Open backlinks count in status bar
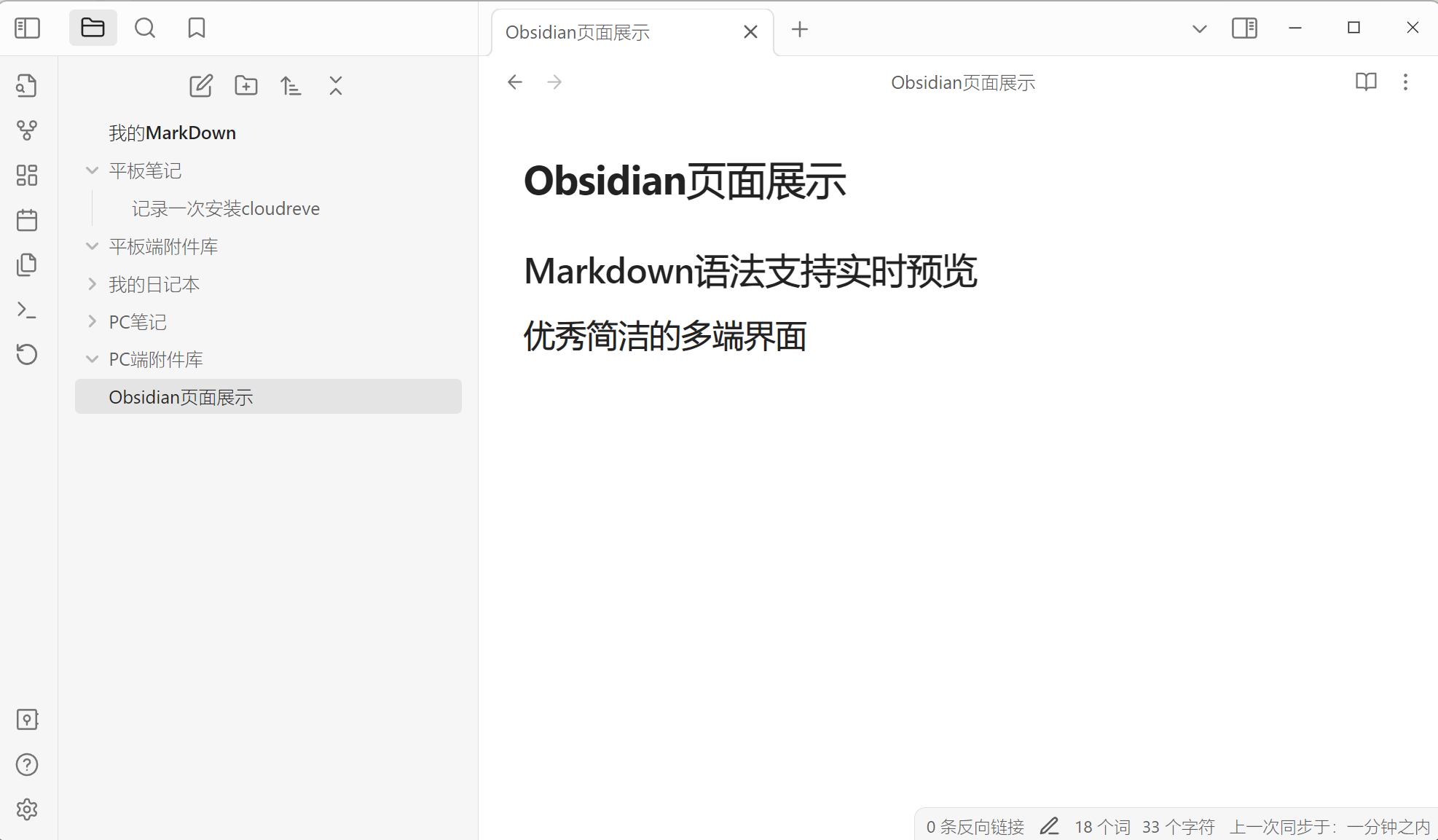Screen dimensions: 1438x840 (x=975, y=827)
